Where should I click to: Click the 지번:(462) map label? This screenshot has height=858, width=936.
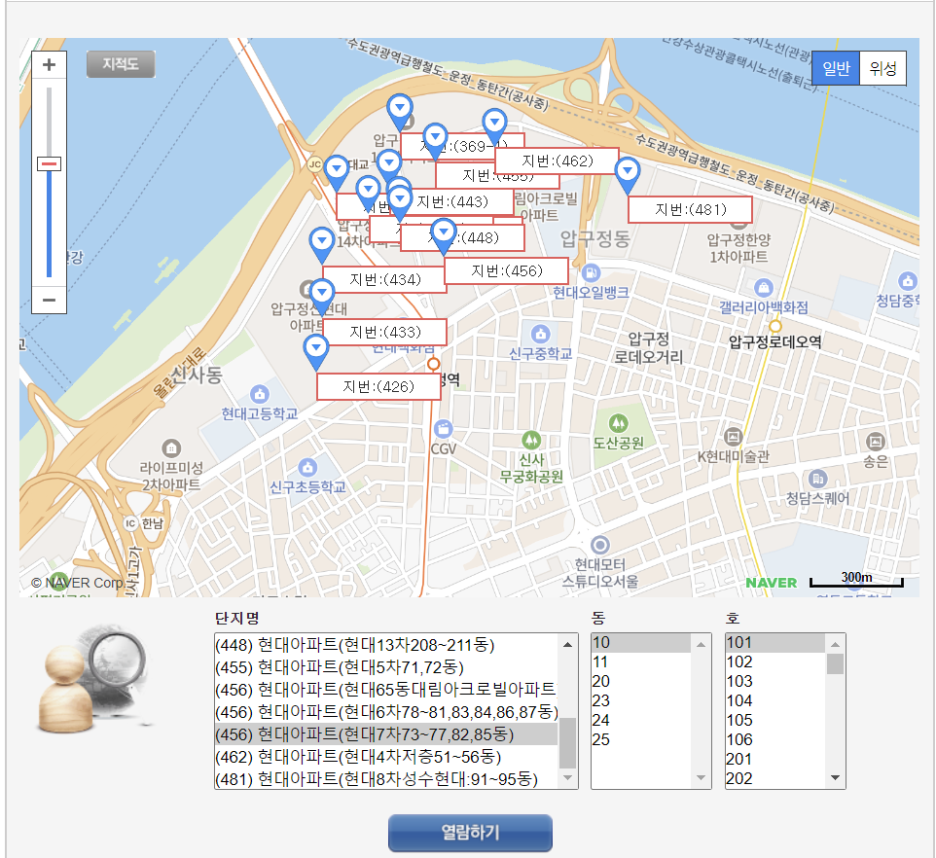click(557, 161)
